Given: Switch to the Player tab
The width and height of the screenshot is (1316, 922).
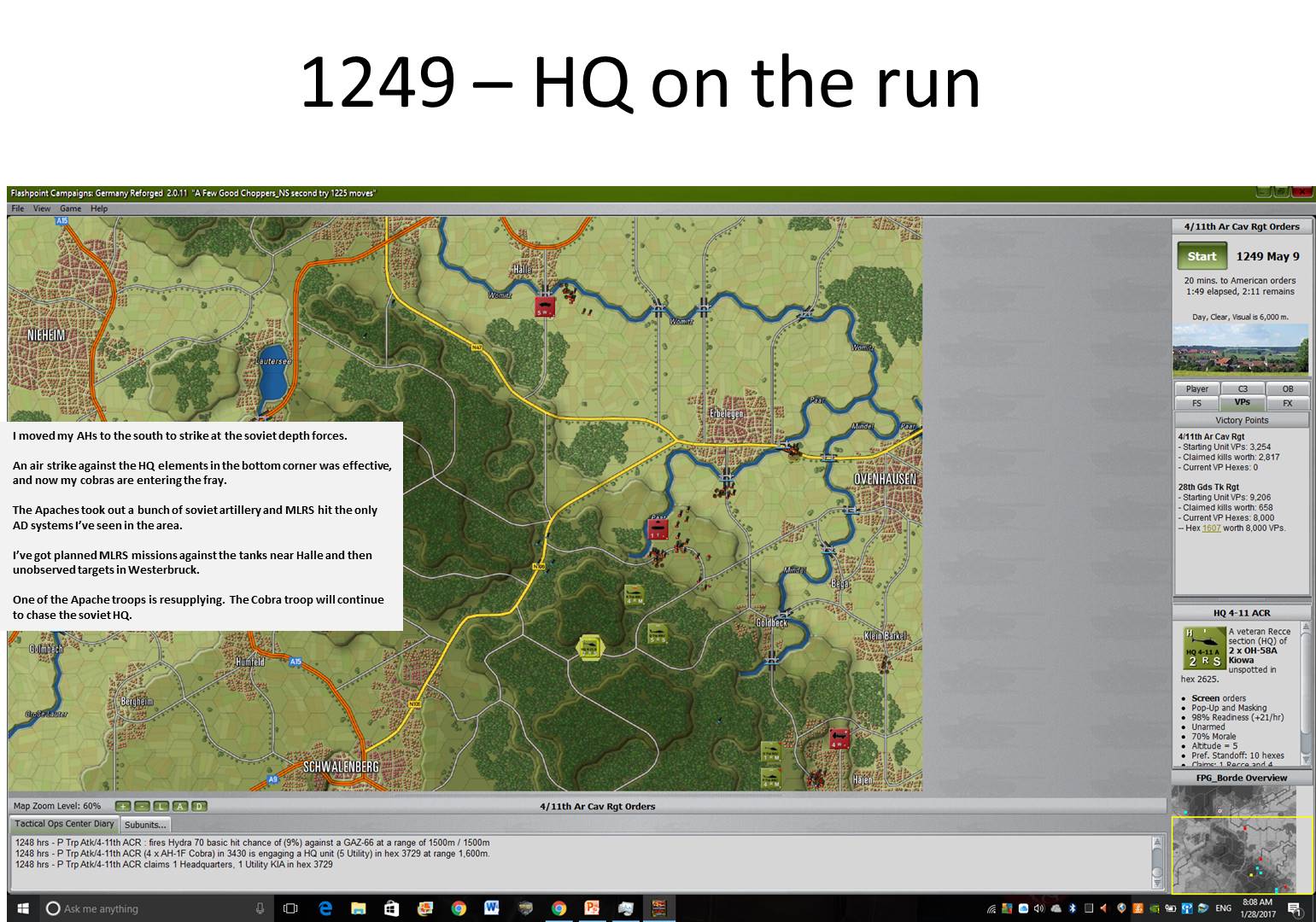Looking at the screenshot, I should click(1196, 389).
